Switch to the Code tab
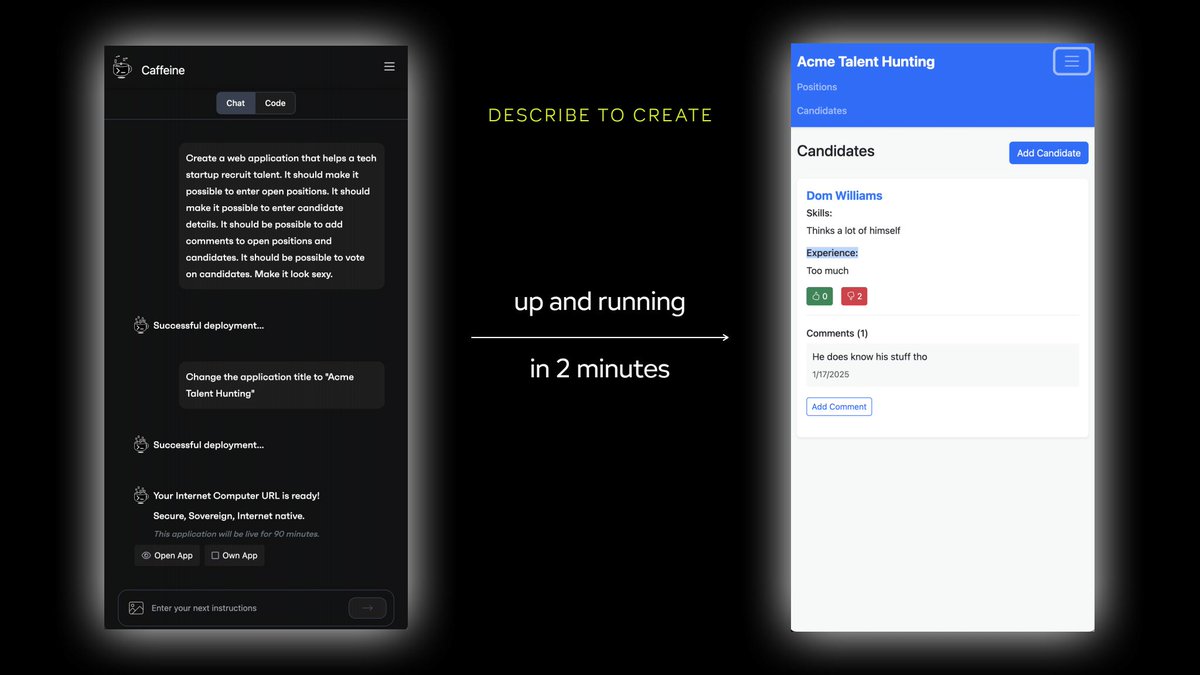Screen dimensions: 1200x675 tap(275, 103)
